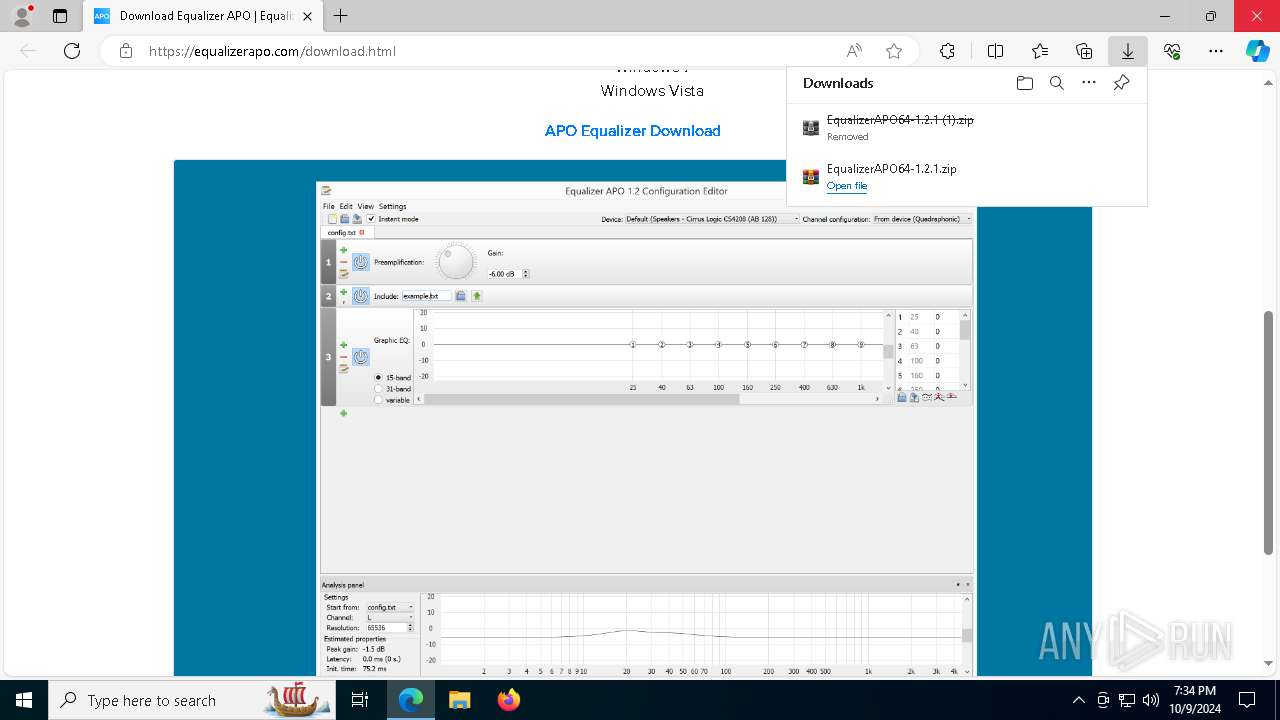This screenshot has height=720, width=1280.
Task: Select the EqualizerAPO64-1.2.1.zip download entry
Action: [966, 177]
